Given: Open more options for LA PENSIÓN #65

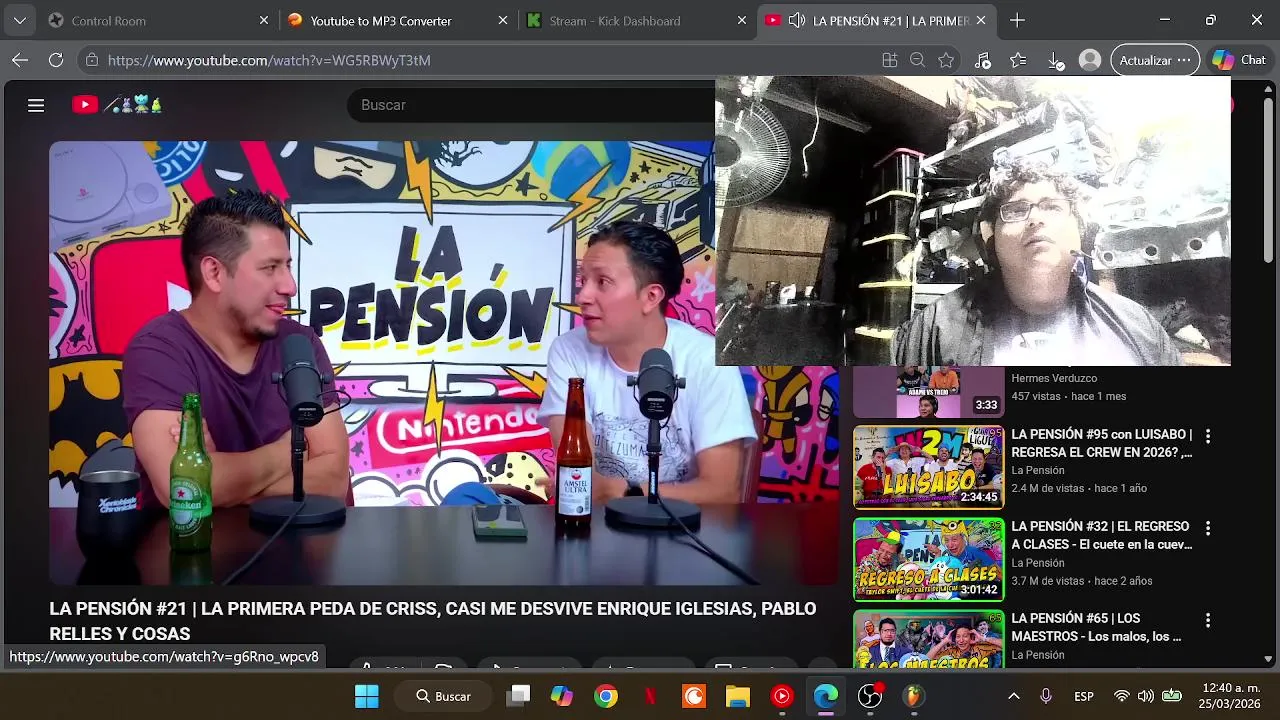Looking at the screenshot, I should (x=1208, y=620).
